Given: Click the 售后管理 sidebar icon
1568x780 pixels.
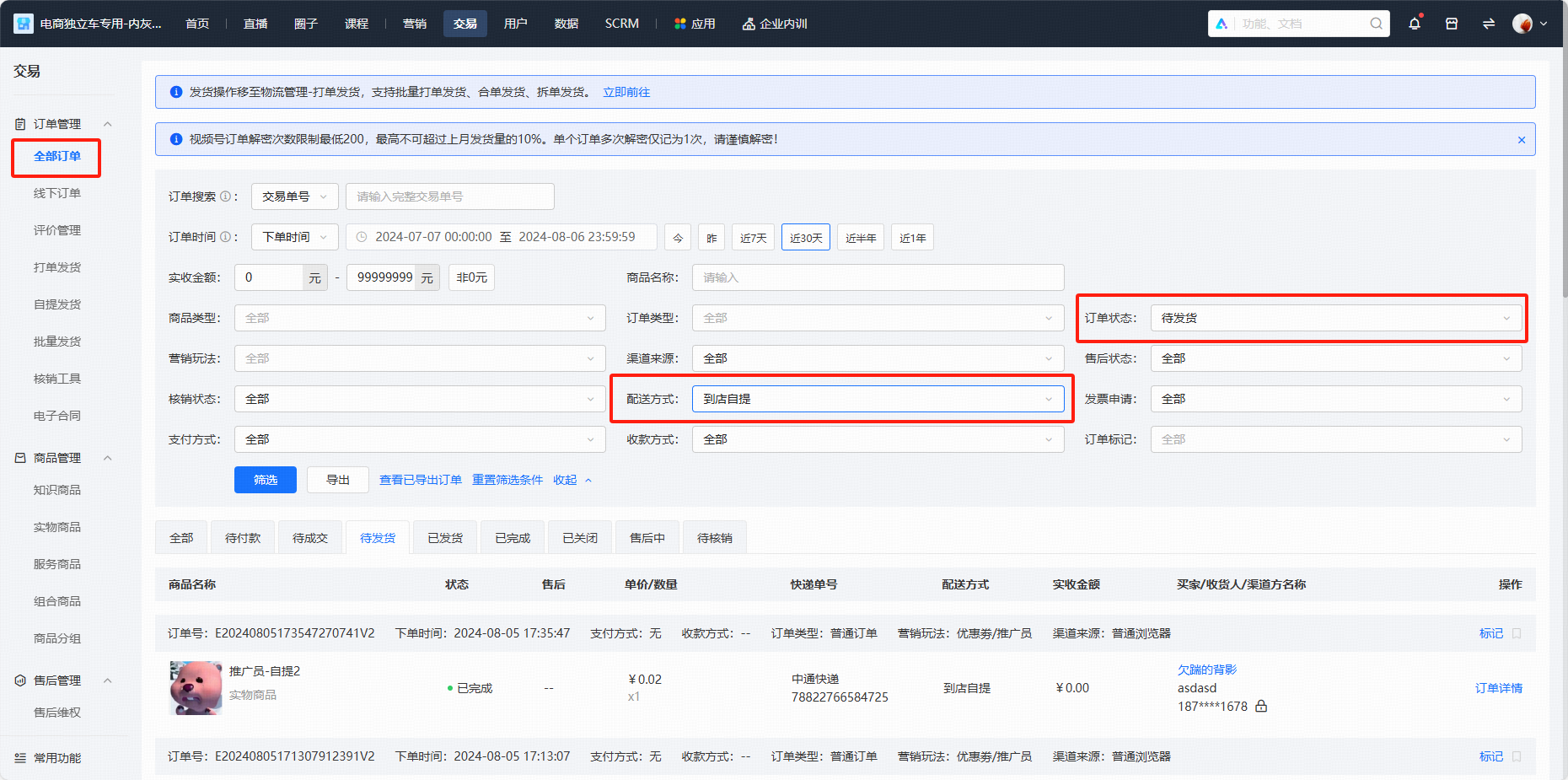Looking at the screenshot, I should coord(20,680).
